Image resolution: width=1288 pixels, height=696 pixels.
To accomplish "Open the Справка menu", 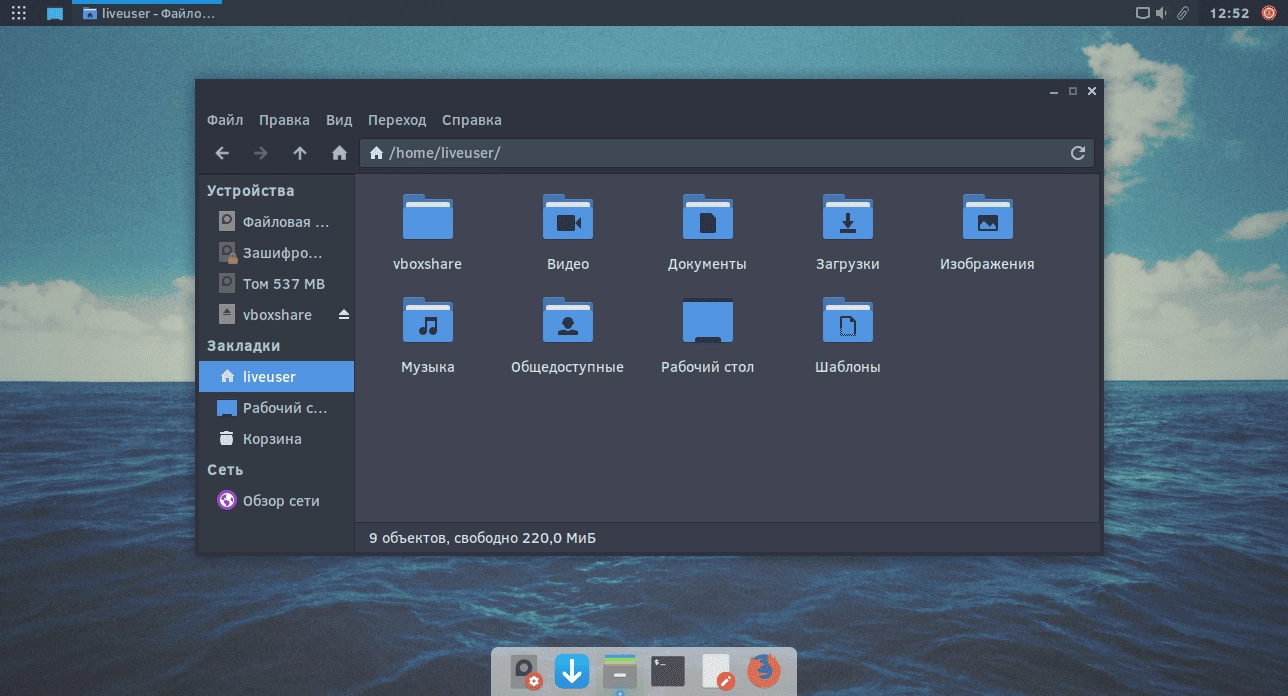I will pyautogui.click(x=471, y=120).
